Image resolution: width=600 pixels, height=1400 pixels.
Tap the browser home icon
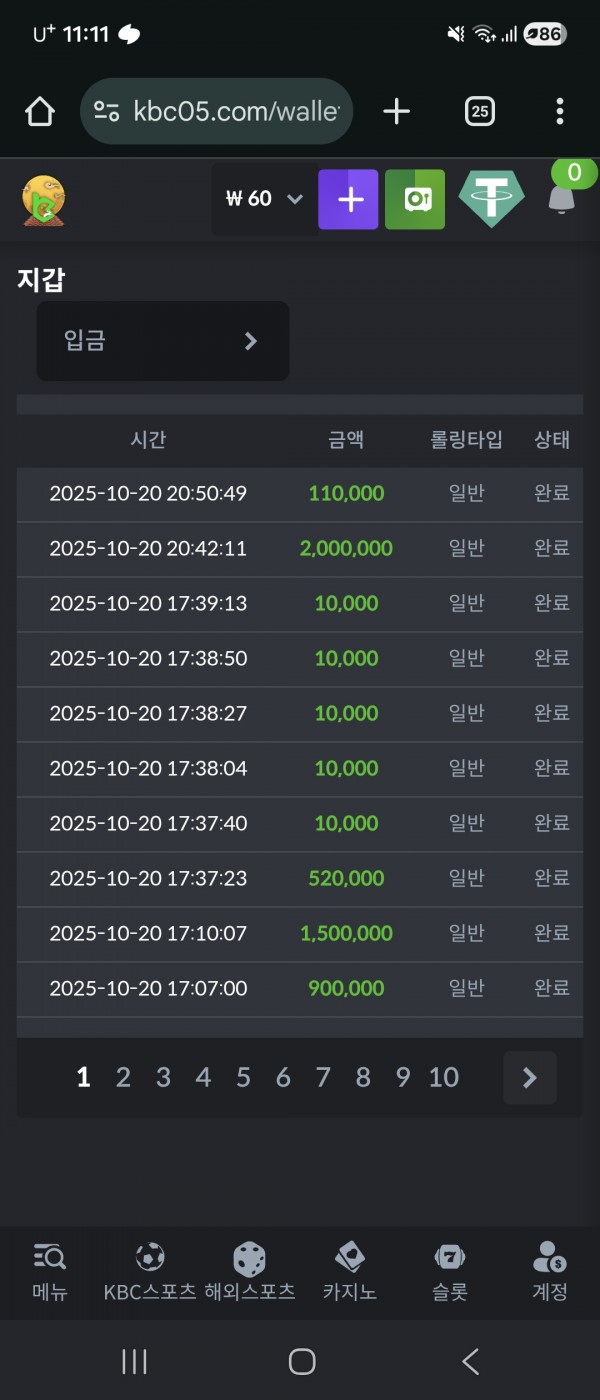pyautogui.click(x=40, y=112)
